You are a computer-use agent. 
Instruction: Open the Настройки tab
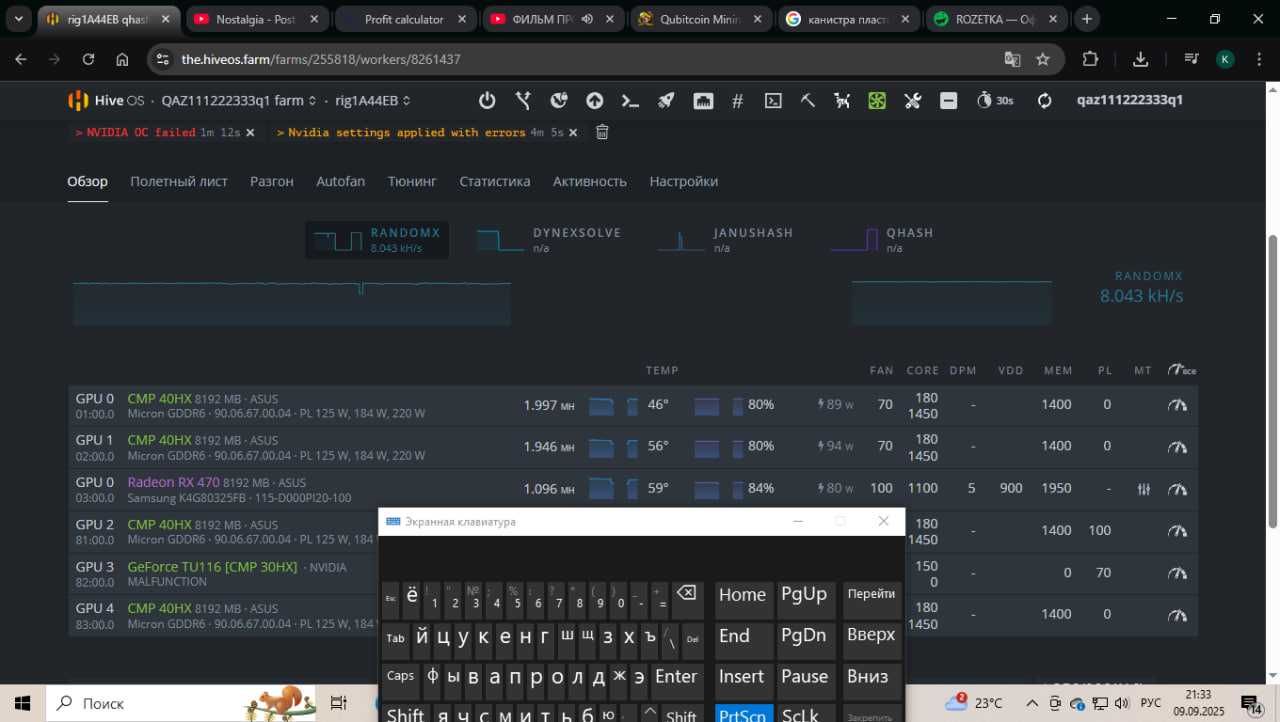point(684,181)
